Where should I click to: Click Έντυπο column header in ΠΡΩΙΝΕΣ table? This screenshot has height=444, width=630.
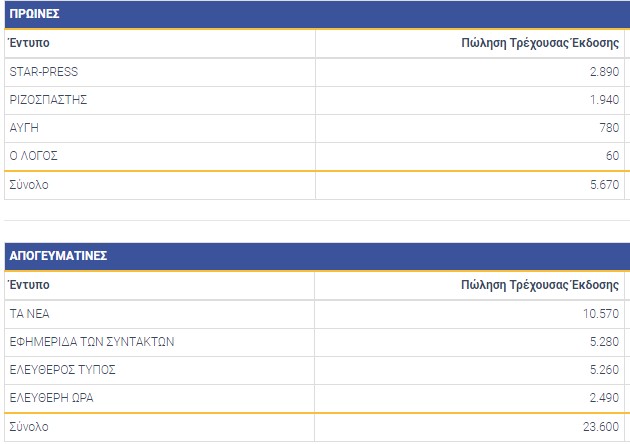pos(29,44)
